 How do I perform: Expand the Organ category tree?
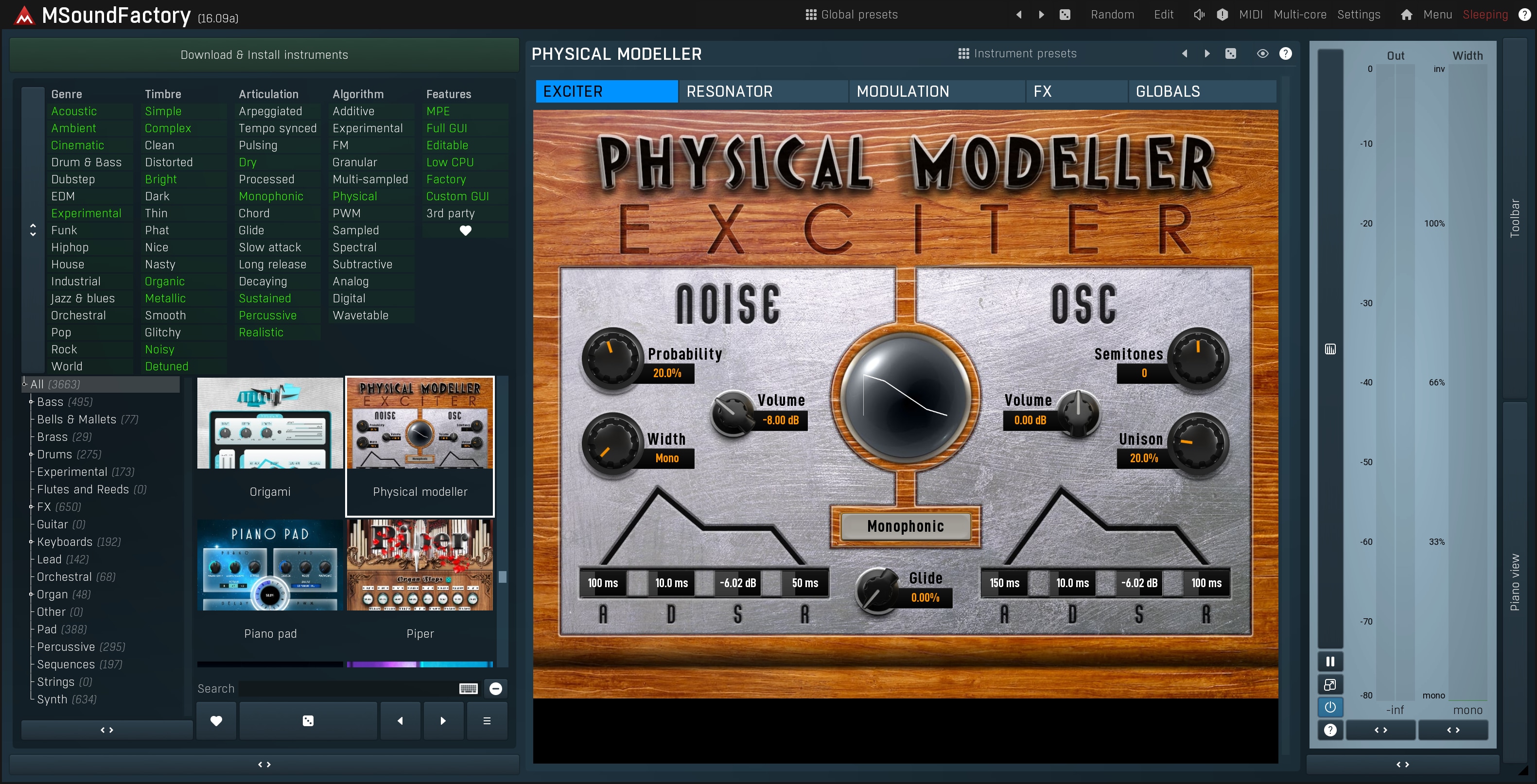click(31, 594)
